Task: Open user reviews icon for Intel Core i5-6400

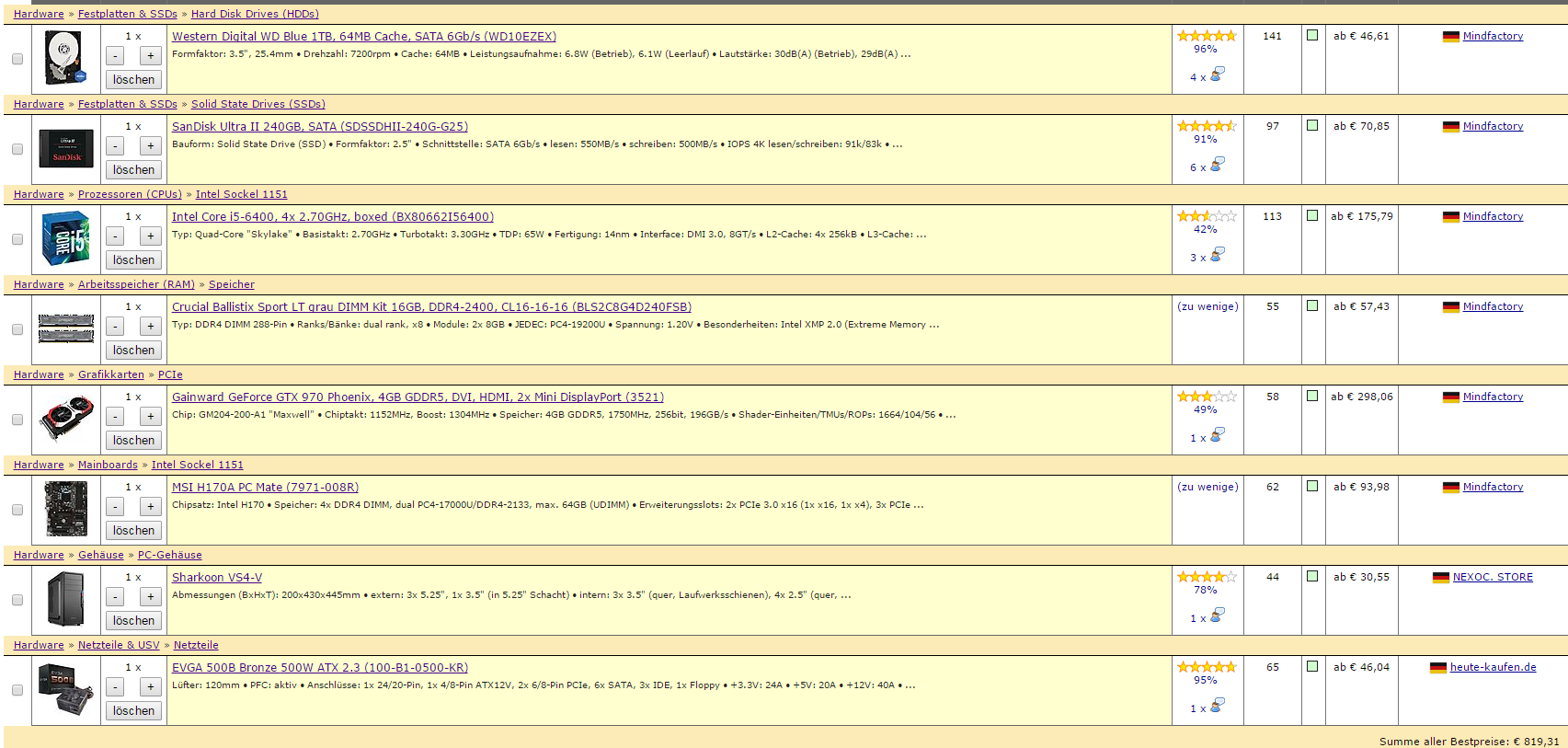Action: click(1217, 255)
